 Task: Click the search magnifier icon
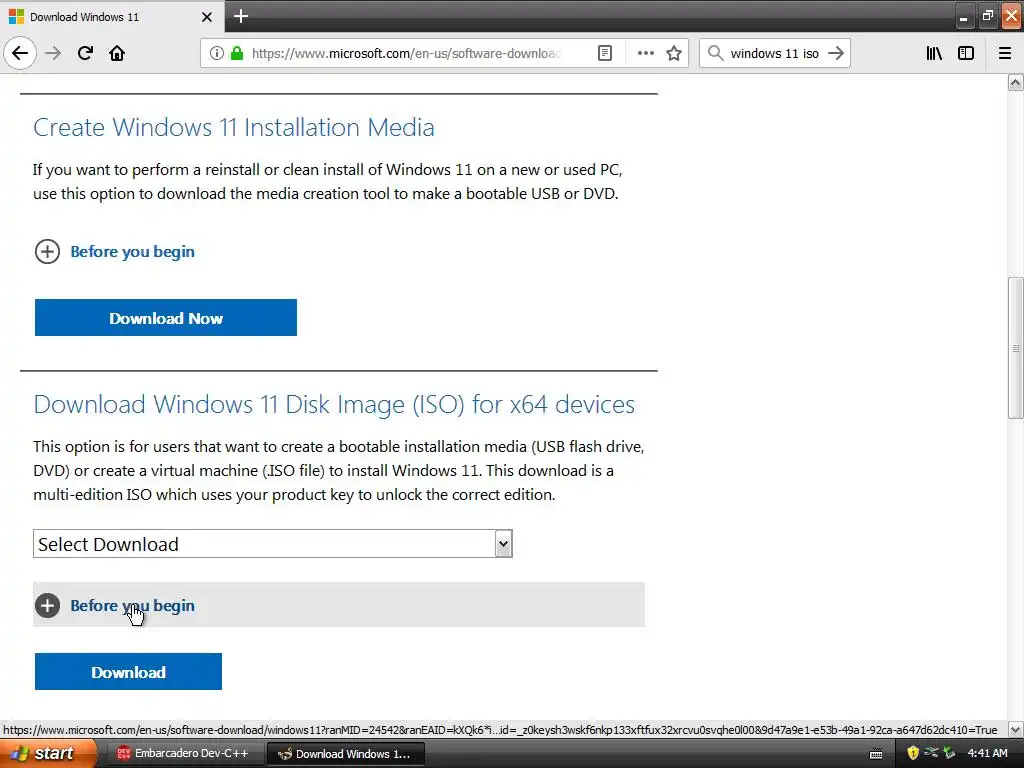716,53
